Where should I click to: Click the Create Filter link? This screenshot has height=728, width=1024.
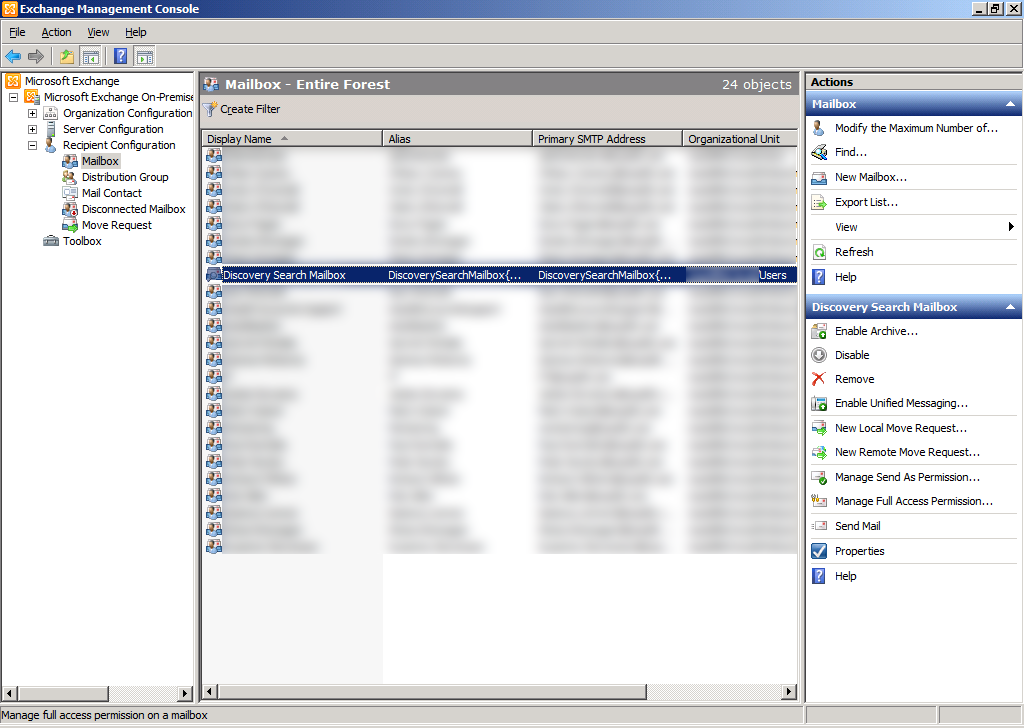[x=250, y=110]
